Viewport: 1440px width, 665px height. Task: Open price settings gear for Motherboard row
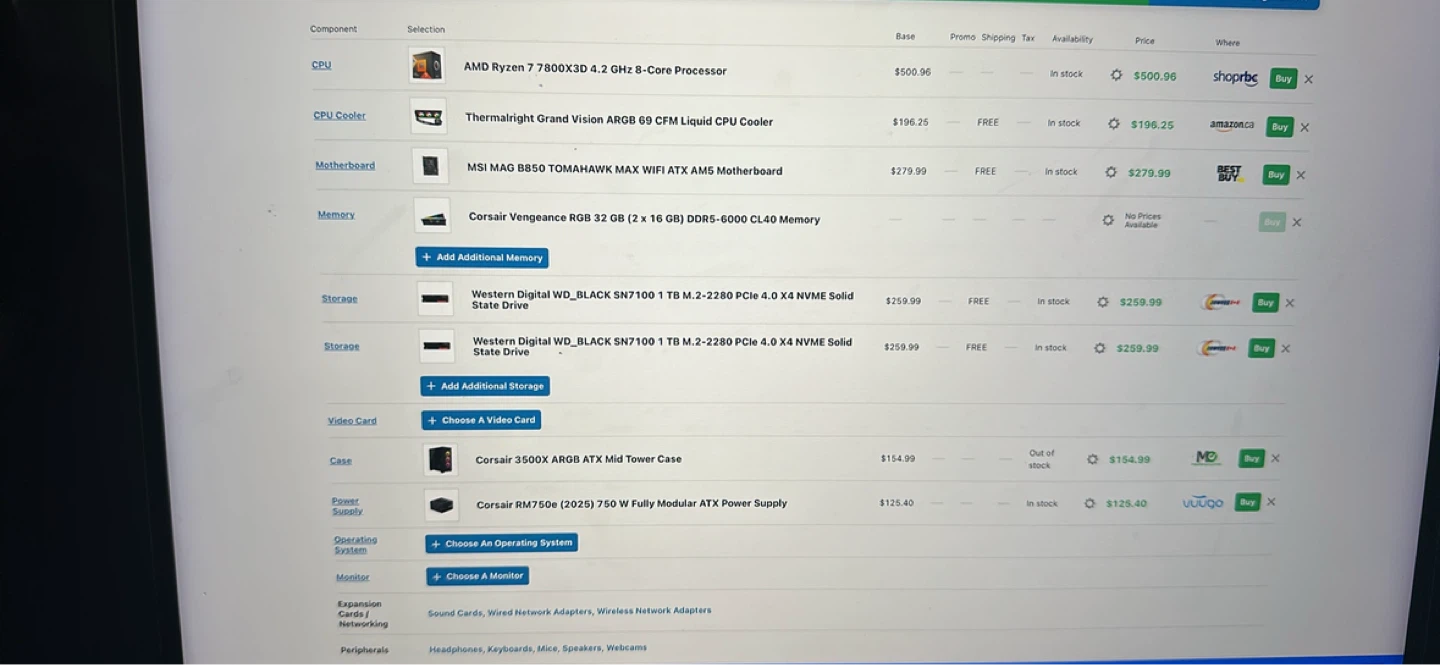click(1110, 172)
